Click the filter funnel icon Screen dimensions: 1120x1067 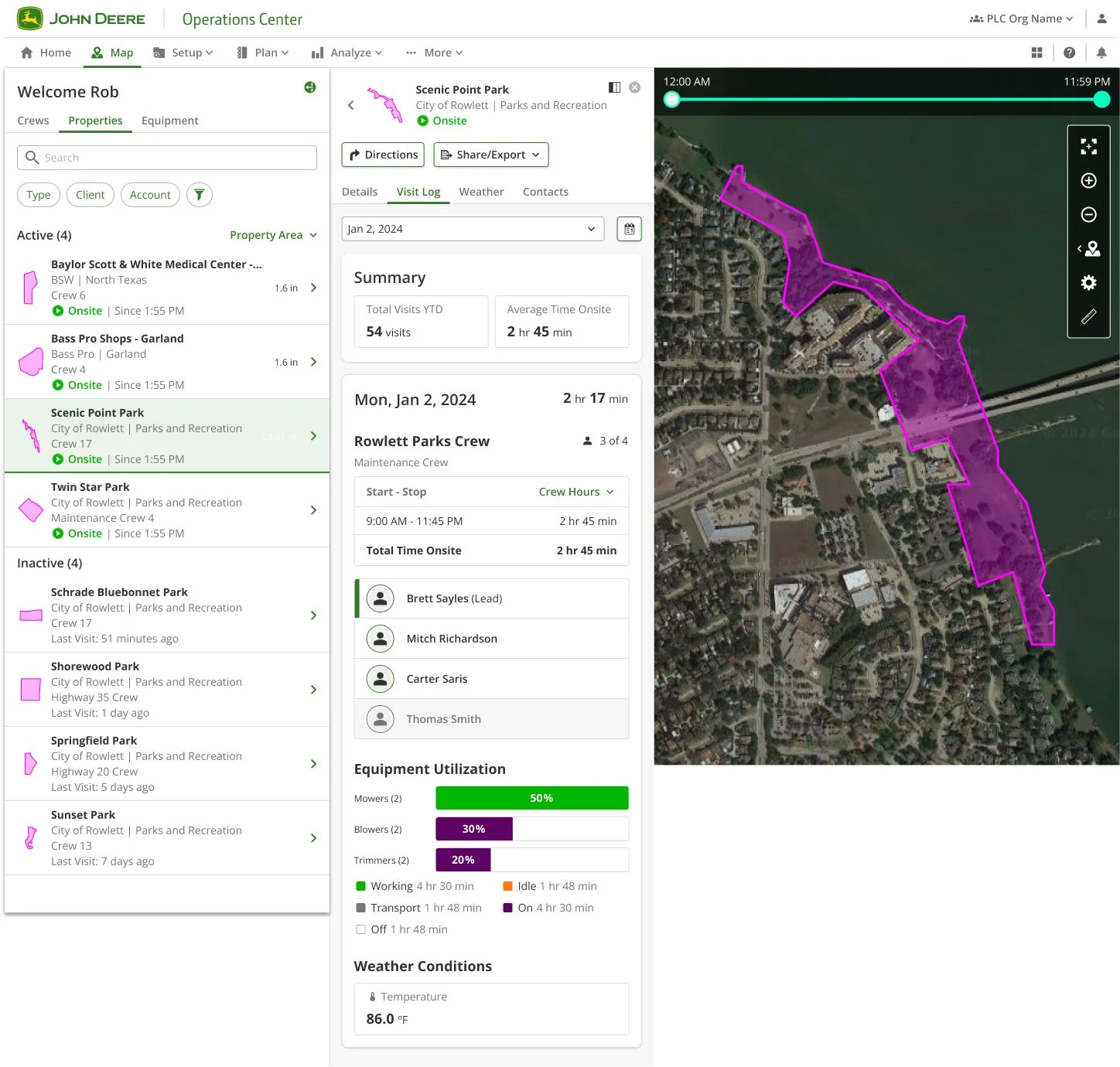199,195
